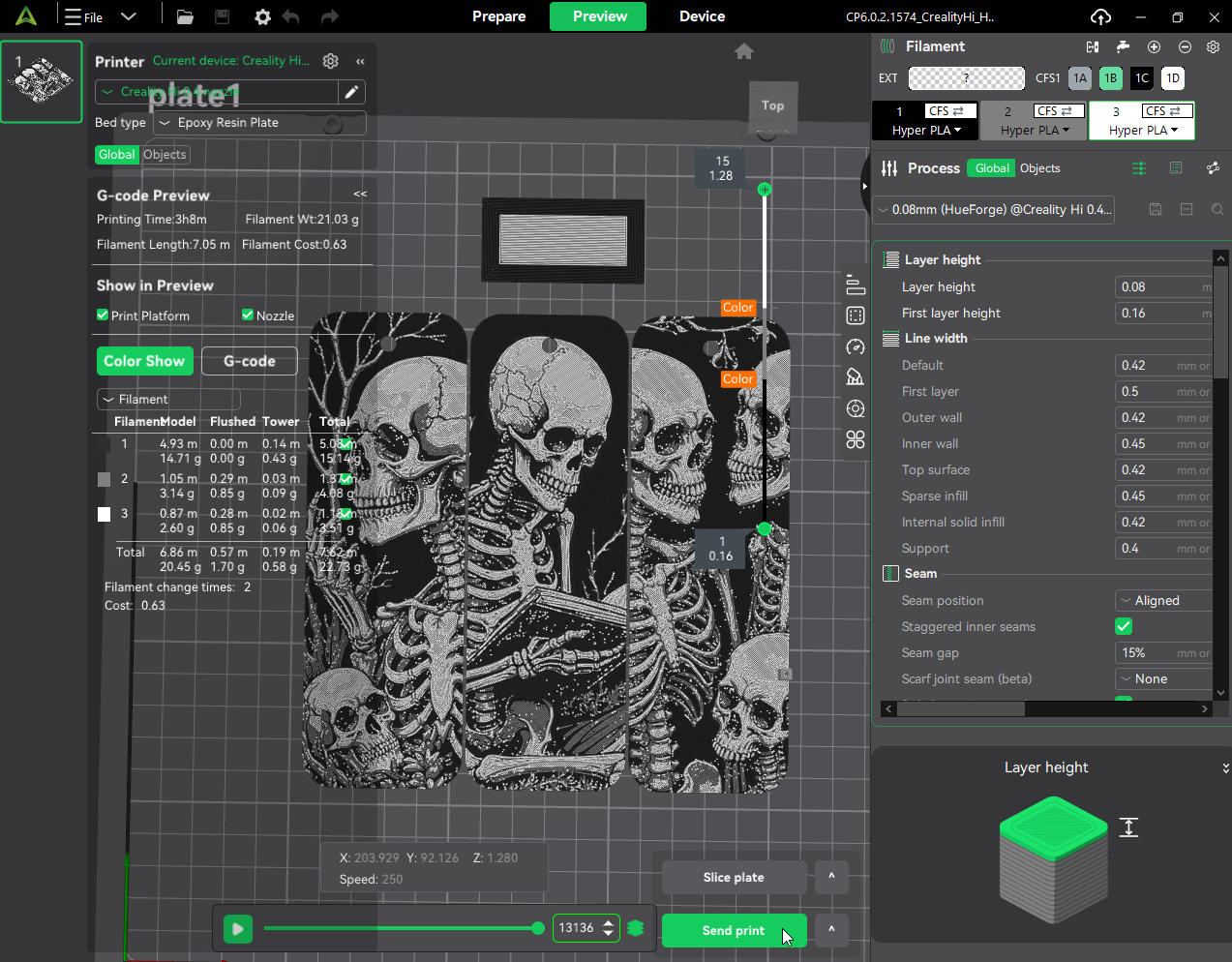
Task: Switch to the Prepare tab
Action: 498,16
